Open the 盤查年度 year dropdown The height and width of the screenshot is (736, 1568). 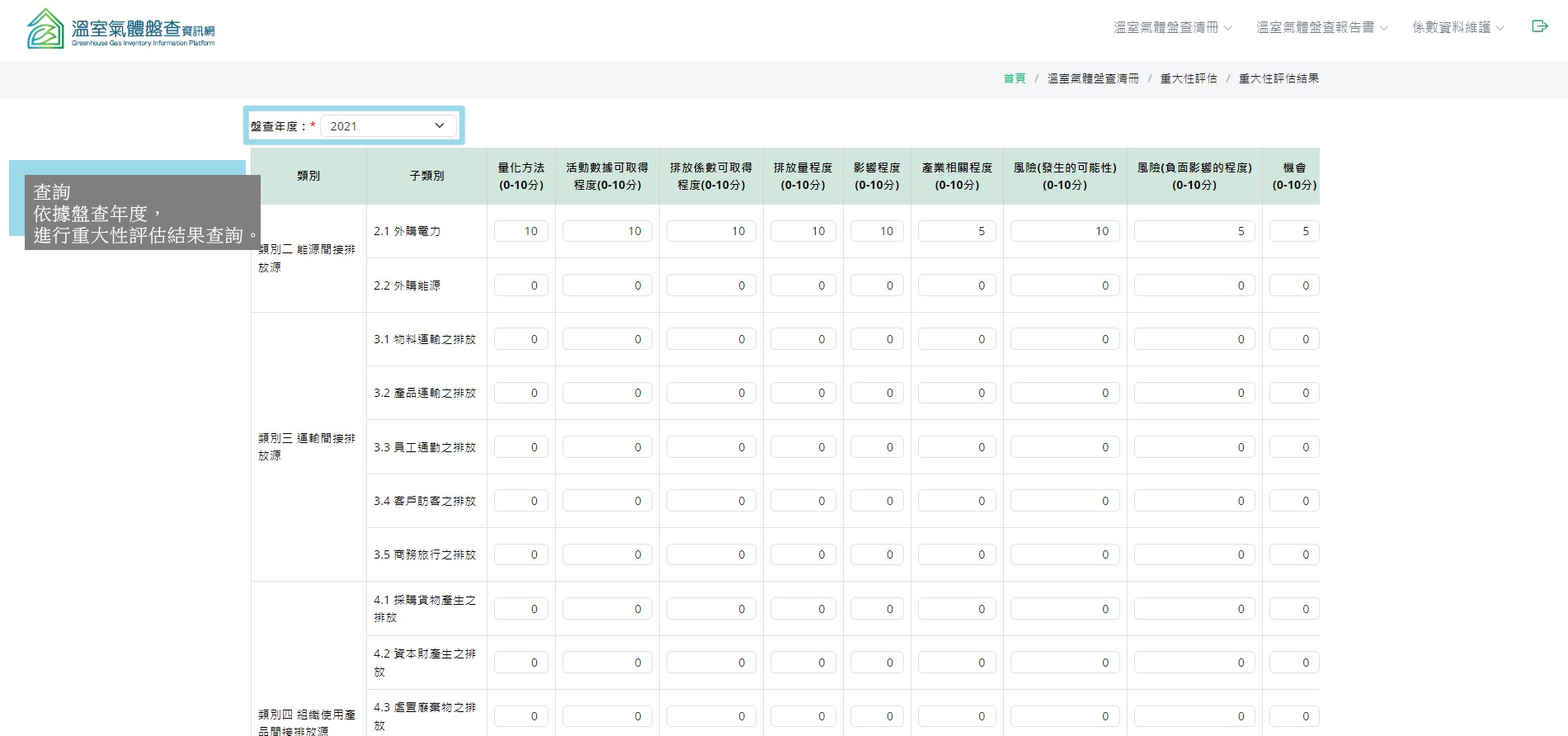click(388, 126)
